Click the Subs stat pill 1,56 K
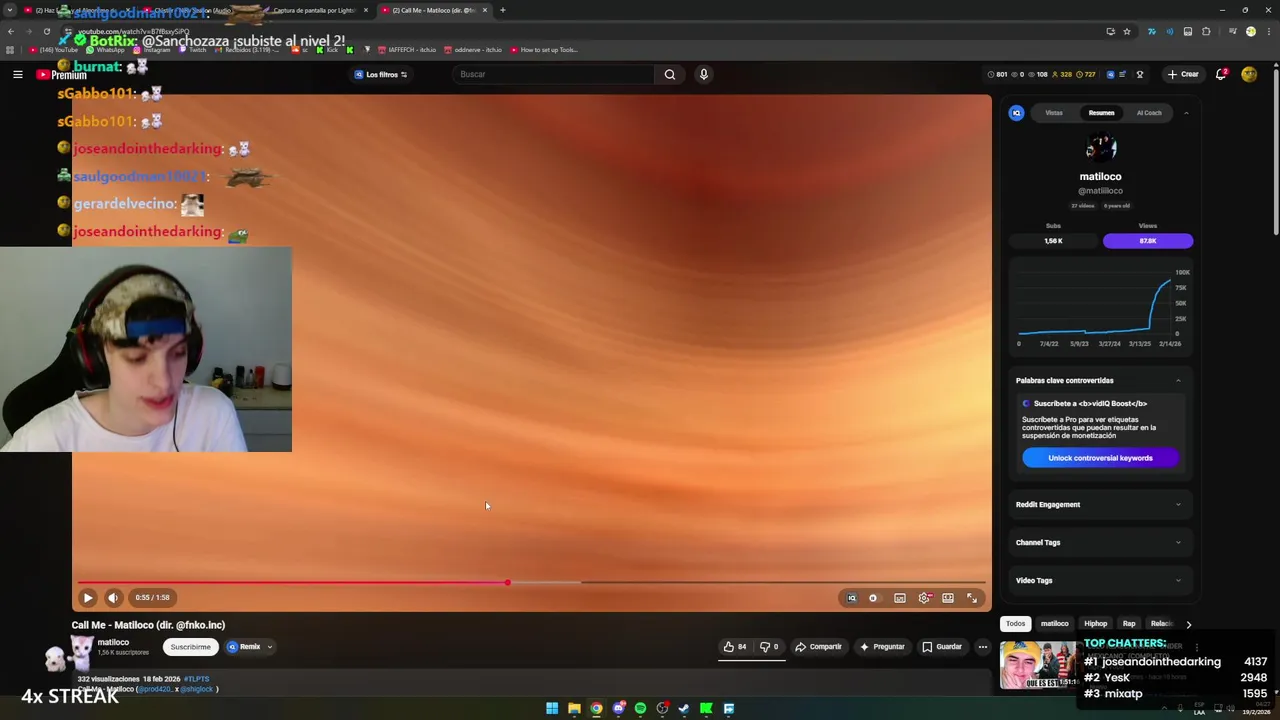This screenshot has height=720, width=1280. (x=1053, y=241)
